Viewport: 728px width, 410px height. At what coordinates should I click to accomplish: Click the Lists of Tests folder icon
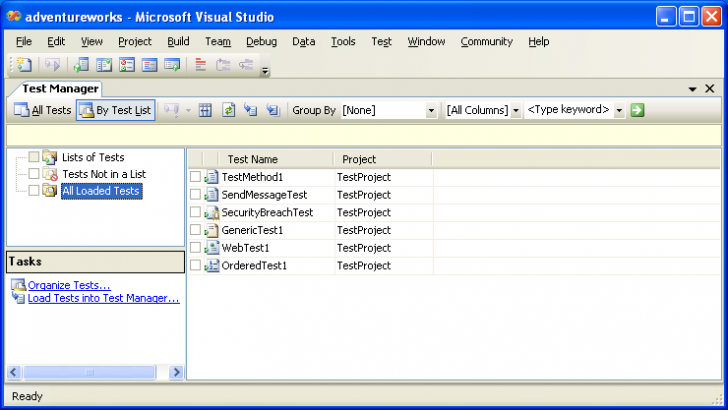click(x=50, y=157)
